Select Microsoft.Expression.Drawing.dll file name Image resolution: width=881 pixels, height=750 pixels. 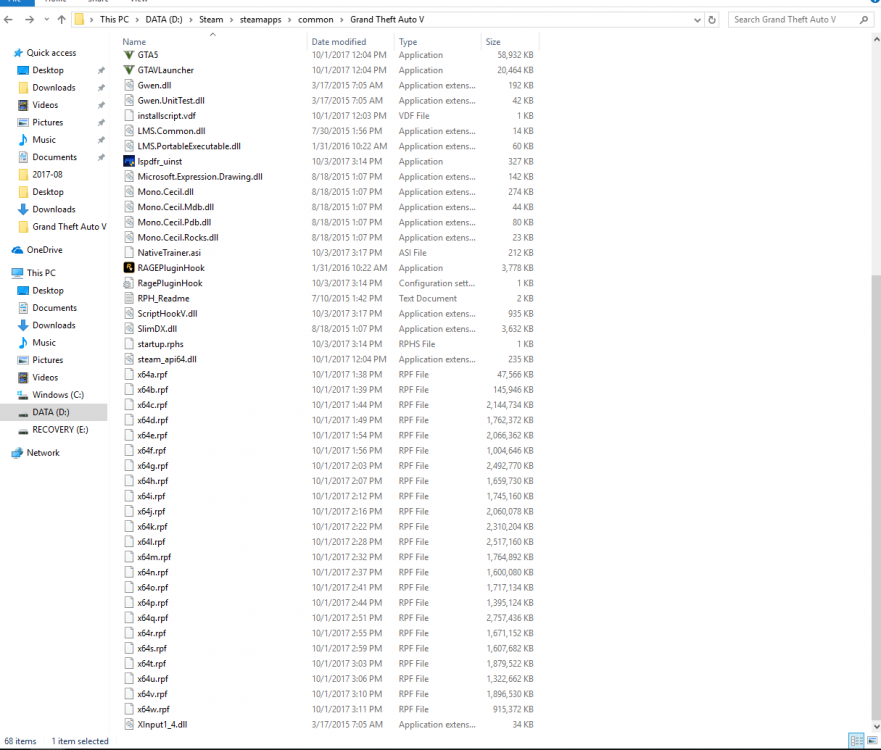(x=200, y=176)
